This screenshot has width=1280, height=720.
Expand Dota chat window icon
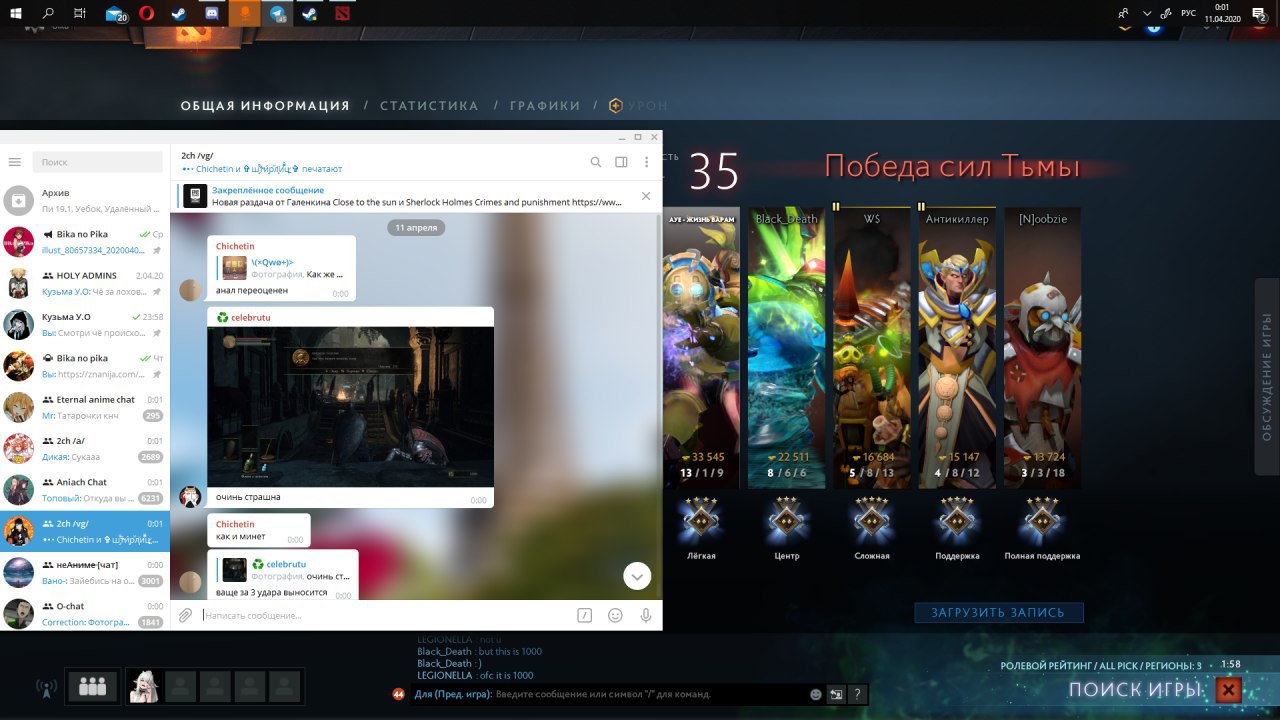point(836,694)
